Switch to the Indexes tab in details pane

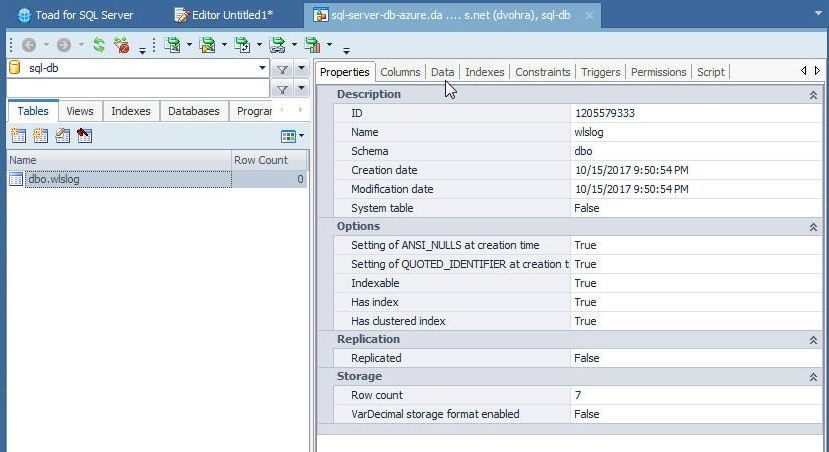point(484,72)
